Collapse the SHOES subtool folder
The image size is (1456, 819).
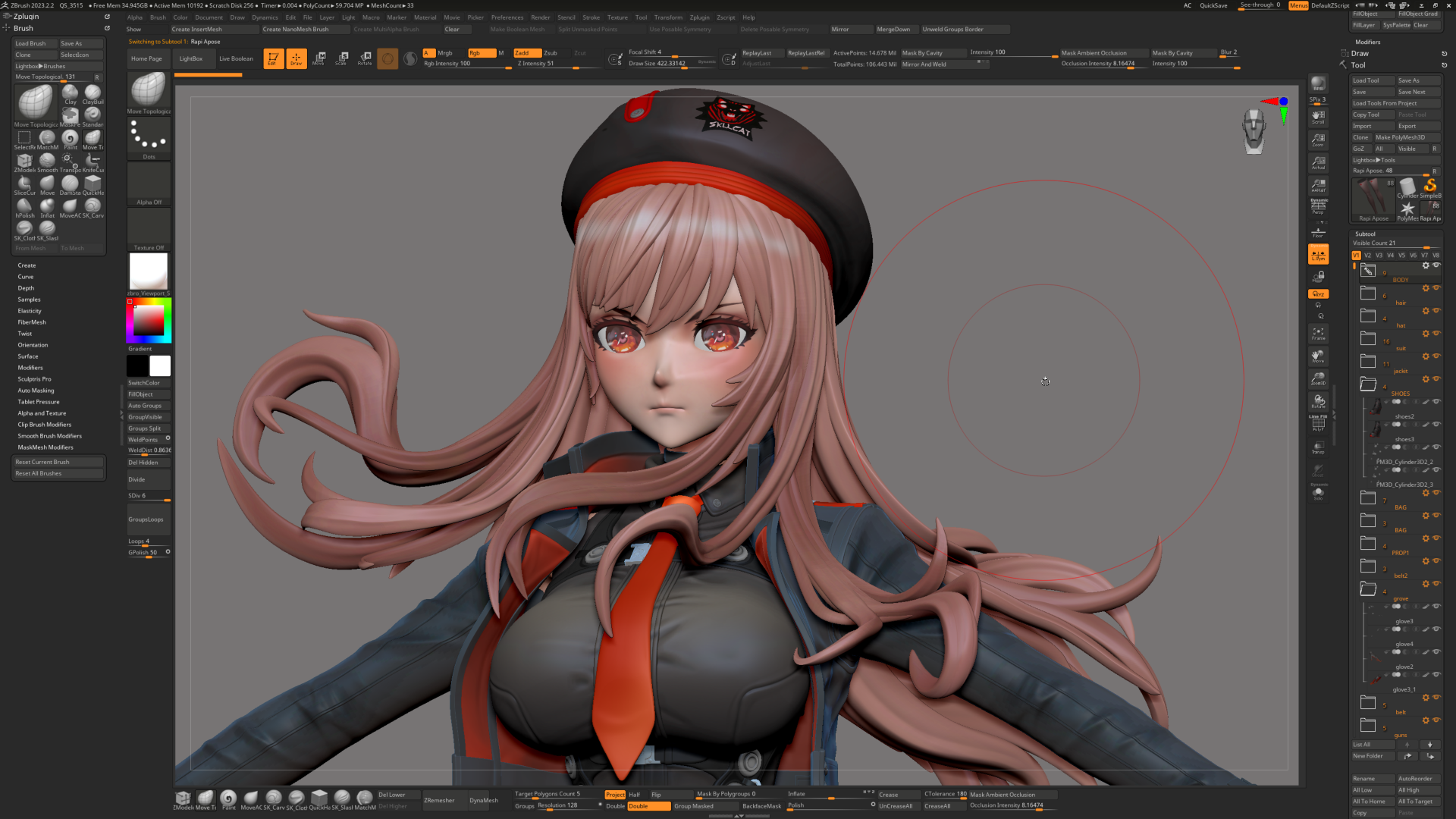point(1368,384)
